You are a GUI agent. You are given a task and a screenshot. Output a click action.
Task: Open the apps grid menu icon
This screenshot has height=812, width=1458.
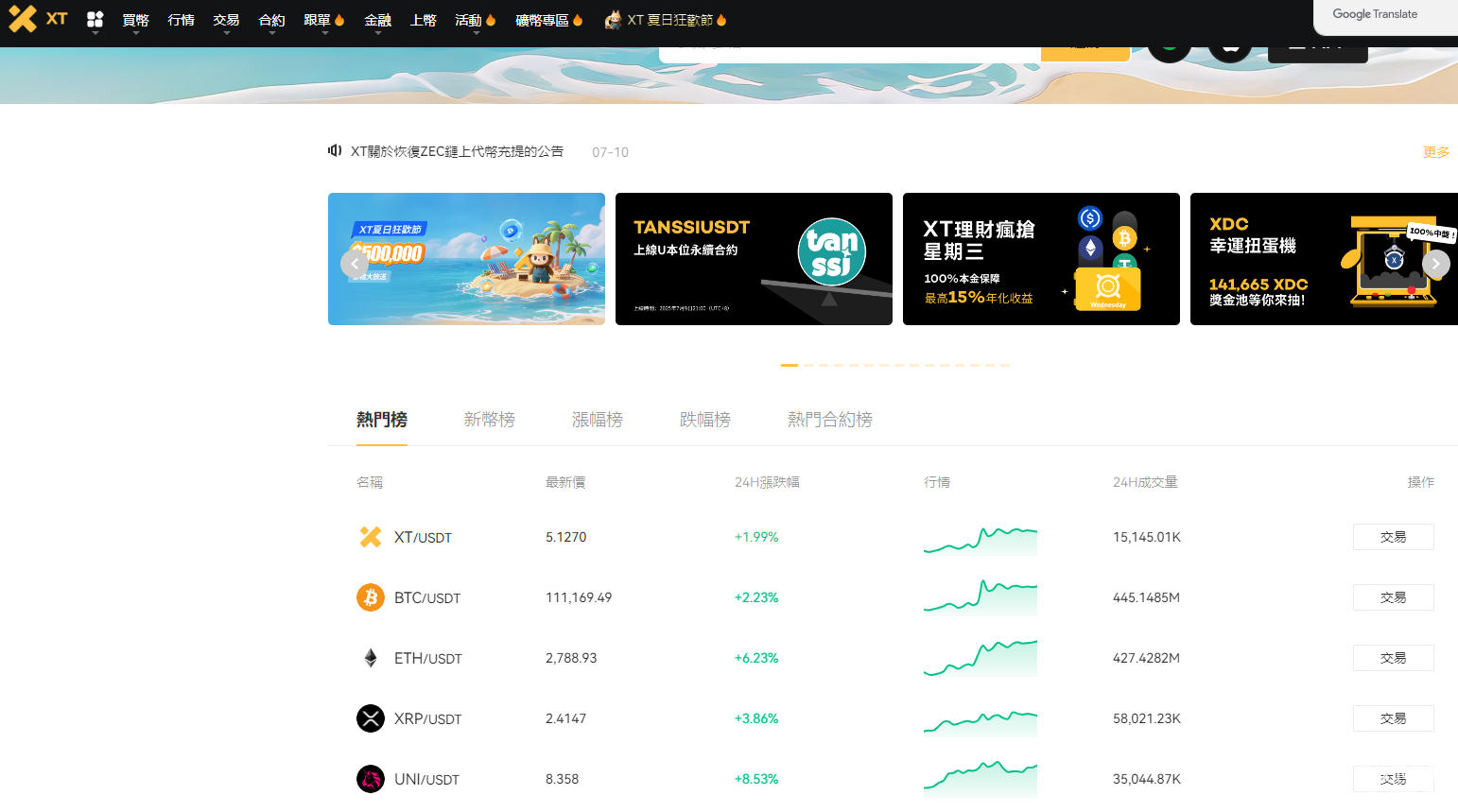[x=95, y=19]
